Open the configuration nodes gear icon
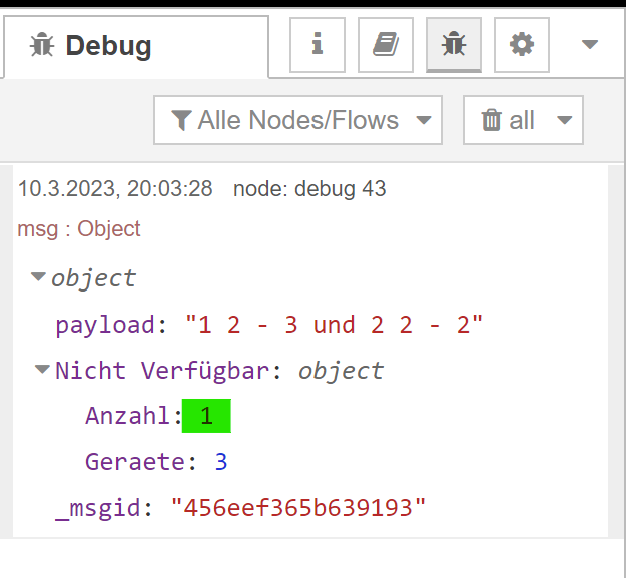This screenshot has height=578, width=626. pos(522,45)
